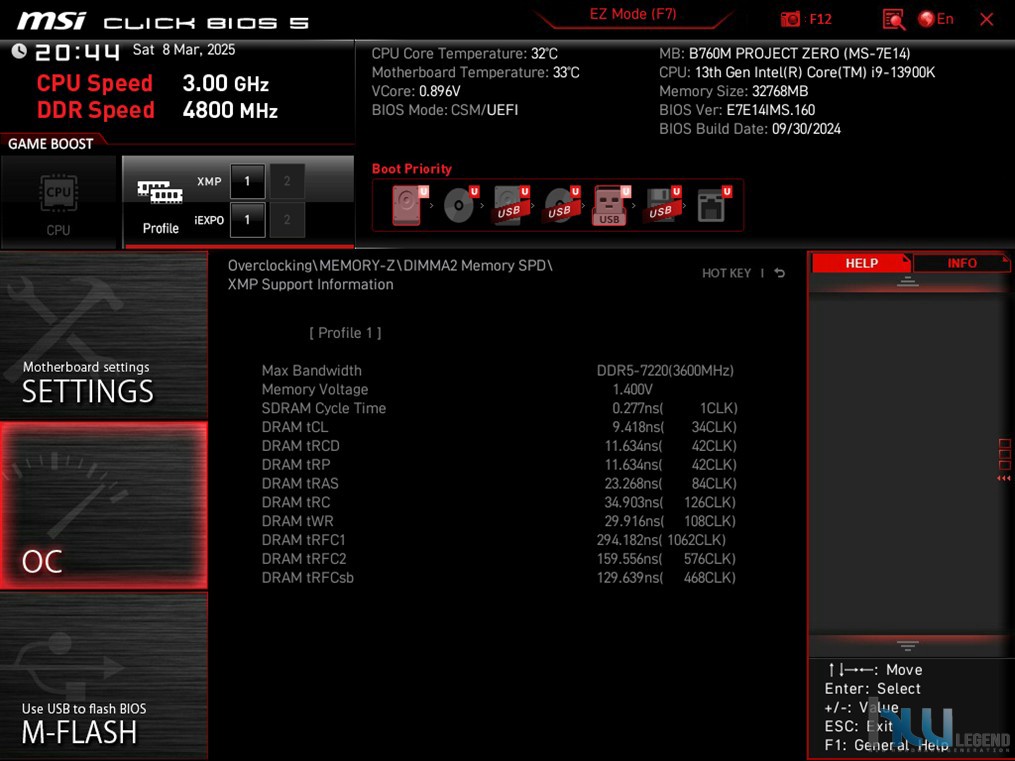This screenshot has width=1015, height=761.
Task: Open the M-FLASH BIOS flash tile
Action: (x=104, y=676)
